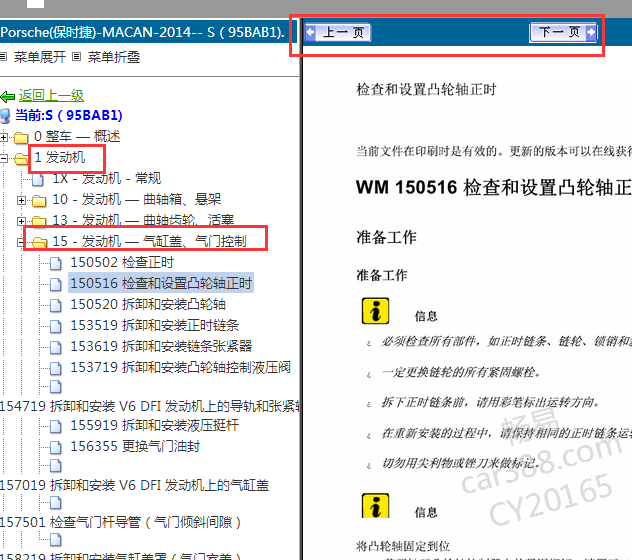Viewport: 632px width, 560px height.
Task: Expand 10 - 发动机 — 曲轴箱、悬架
Action: point(21,200)
